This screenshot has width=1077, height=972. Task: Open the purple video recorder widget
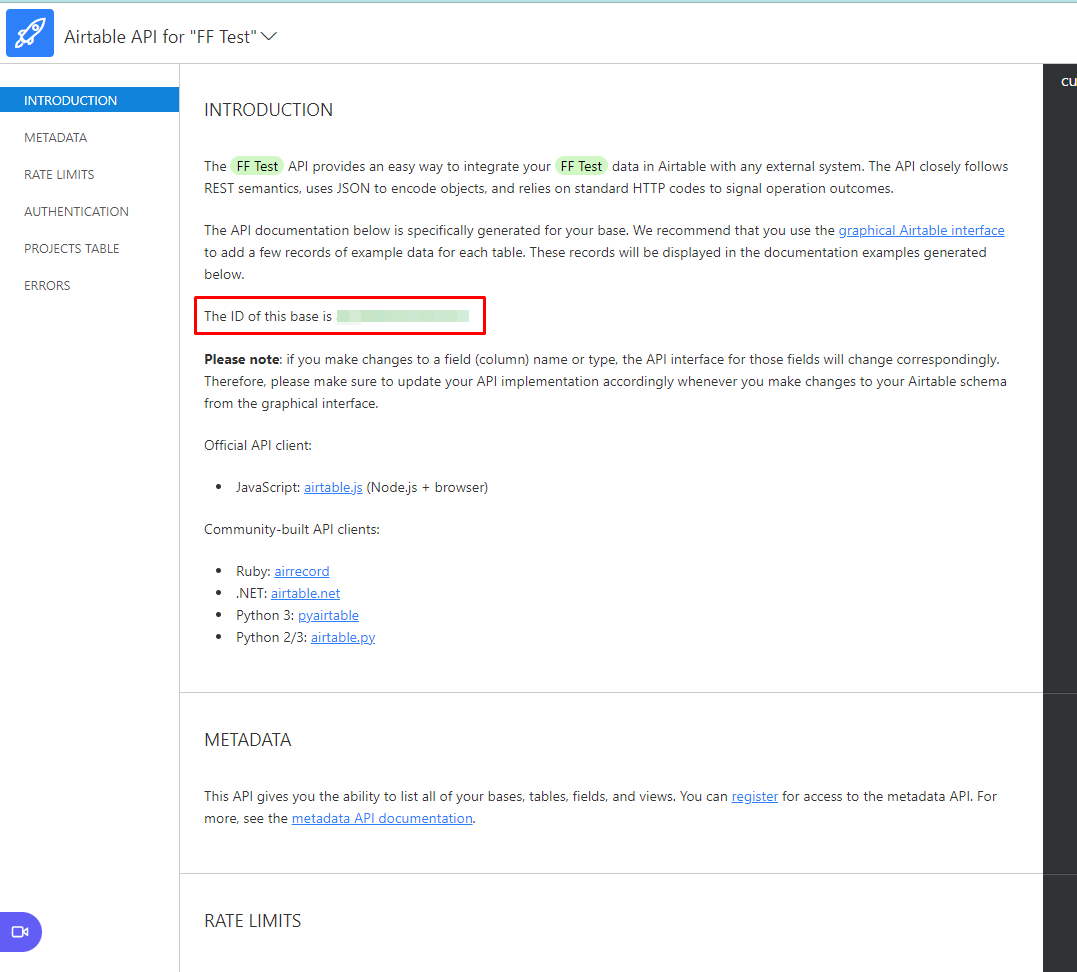pyautogui.click(x=20, y=931)
